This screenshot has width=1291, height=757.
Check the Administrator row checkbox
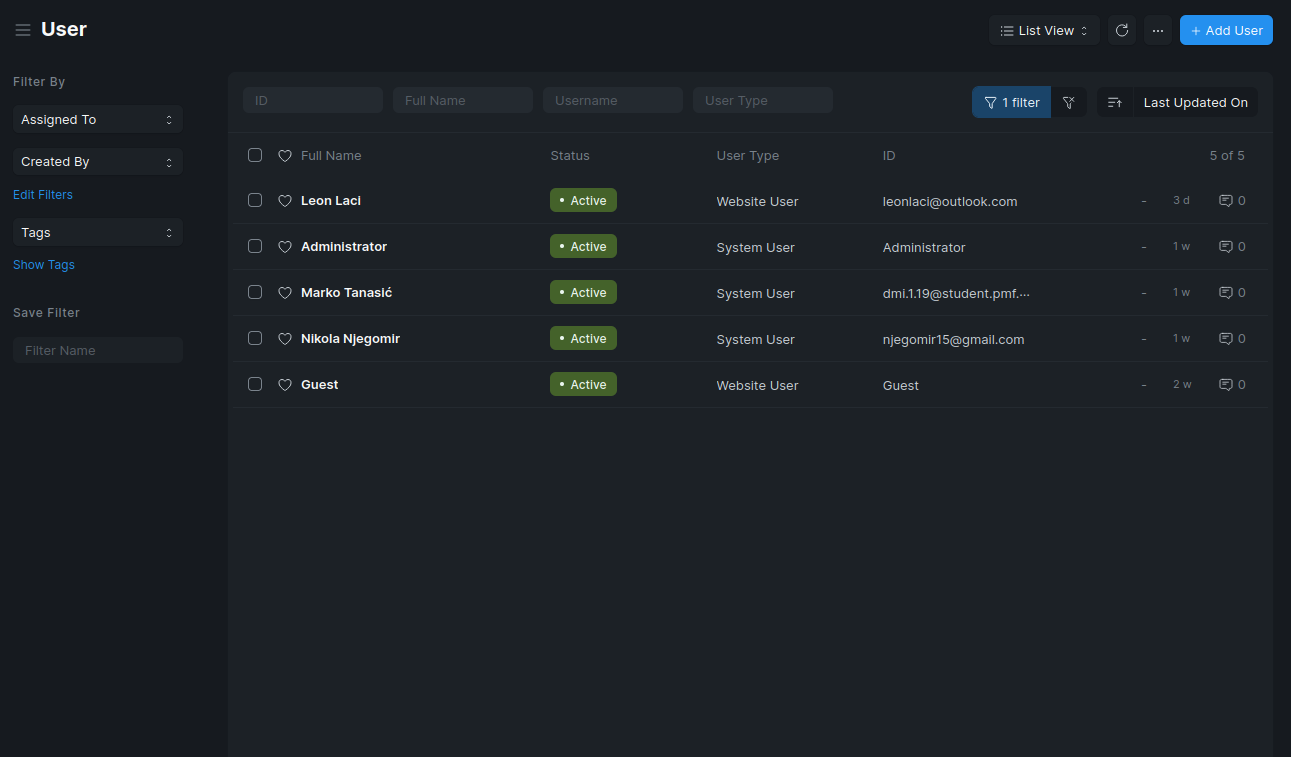[x=255, y=247]
